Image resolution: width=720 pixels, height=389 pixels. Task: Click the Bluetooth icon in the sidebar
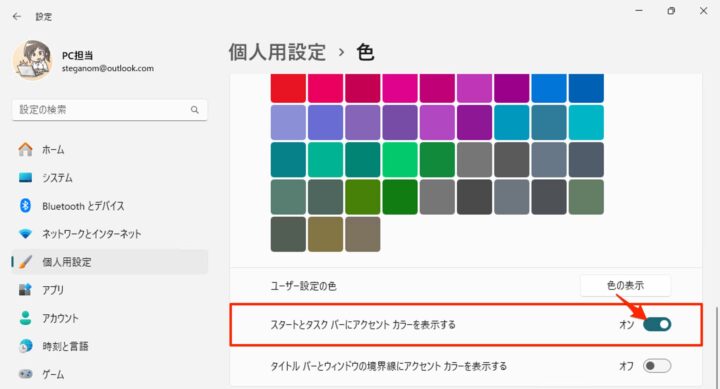pos(25,206)
